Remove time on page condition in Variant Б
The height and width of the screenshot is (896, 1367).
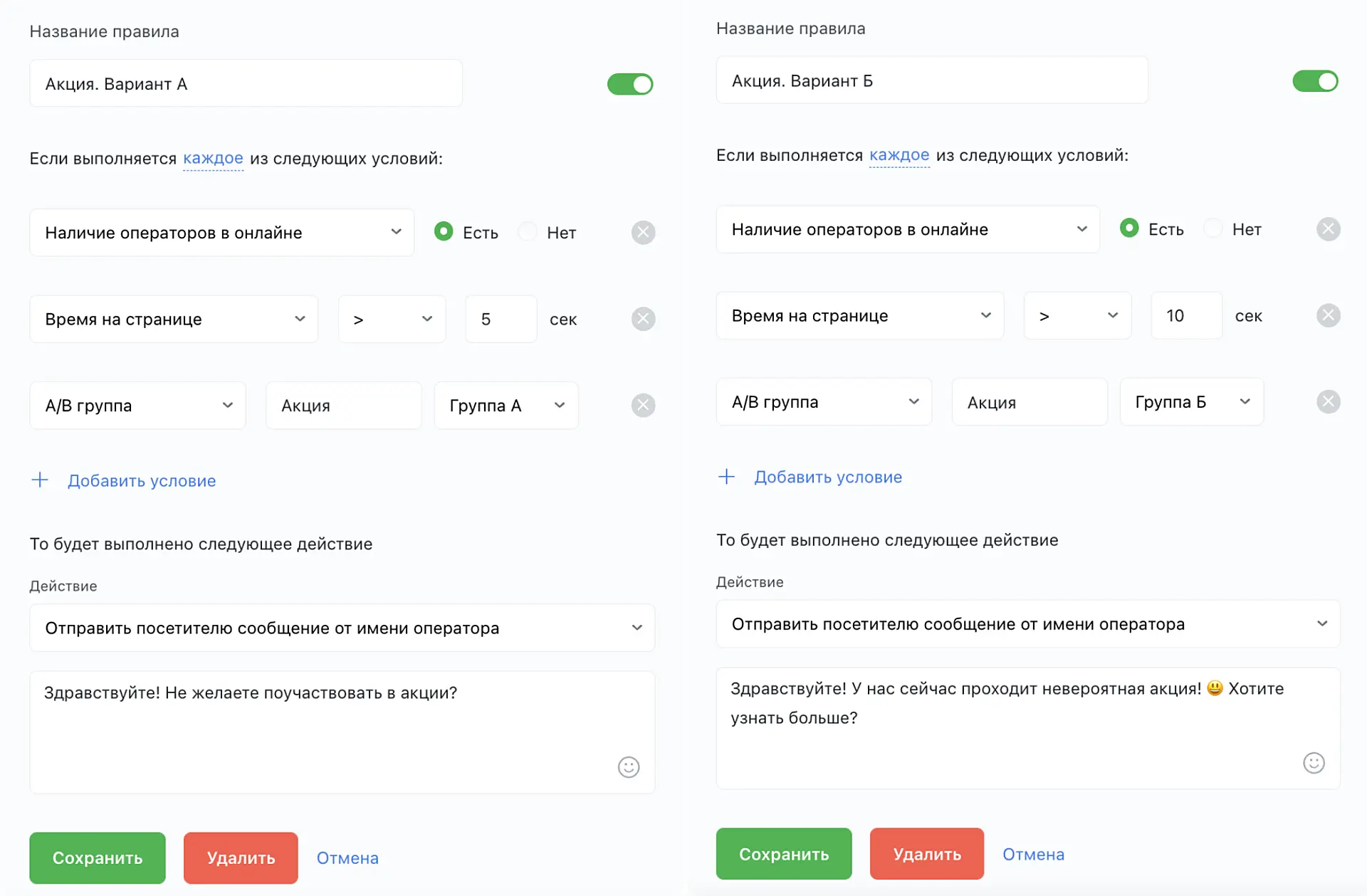pos(1328,315)
